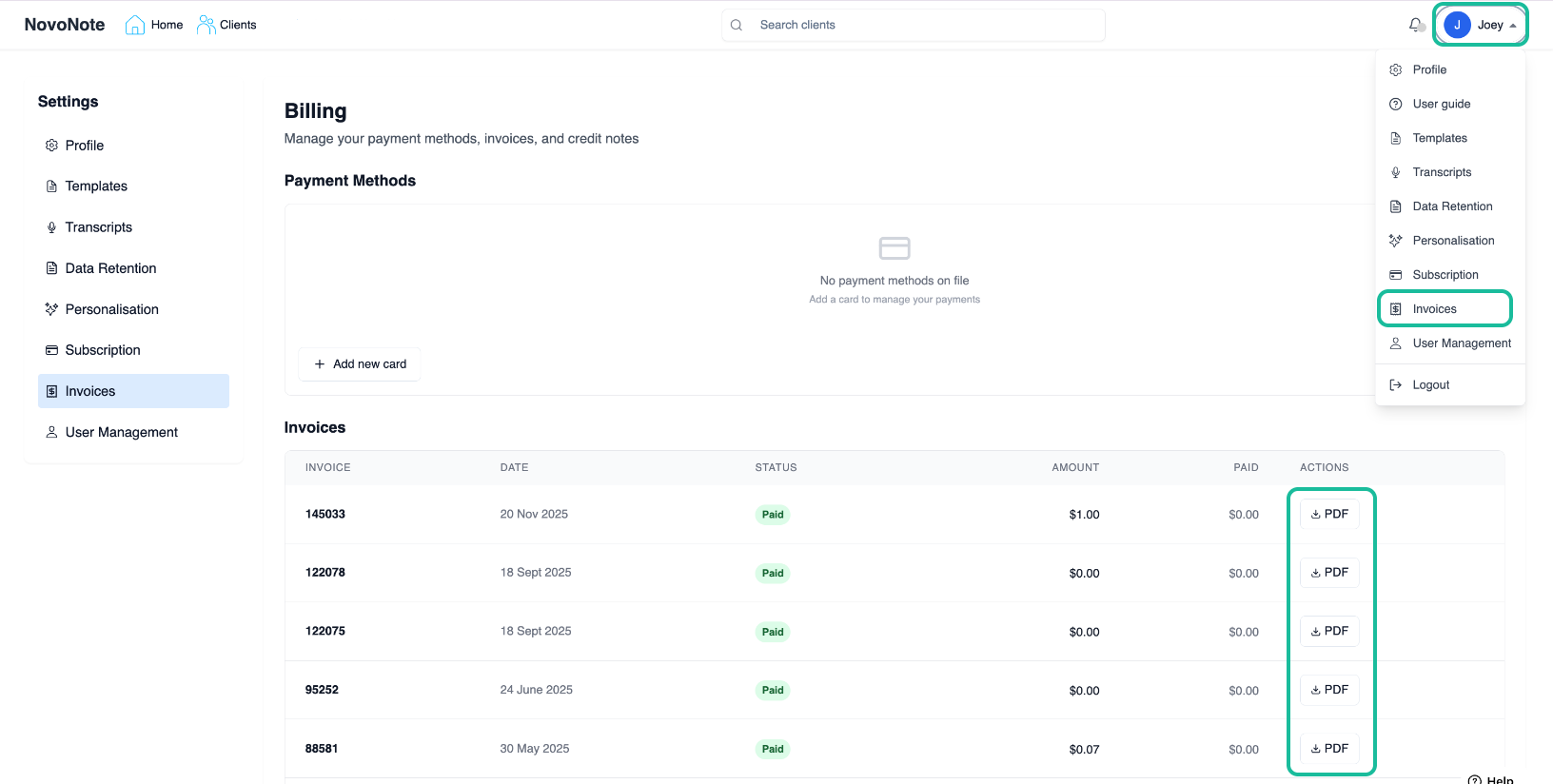Screen dimensions: 1553x784
Task: Select Invoices in the account dropdown menu
Action: 1434,309
